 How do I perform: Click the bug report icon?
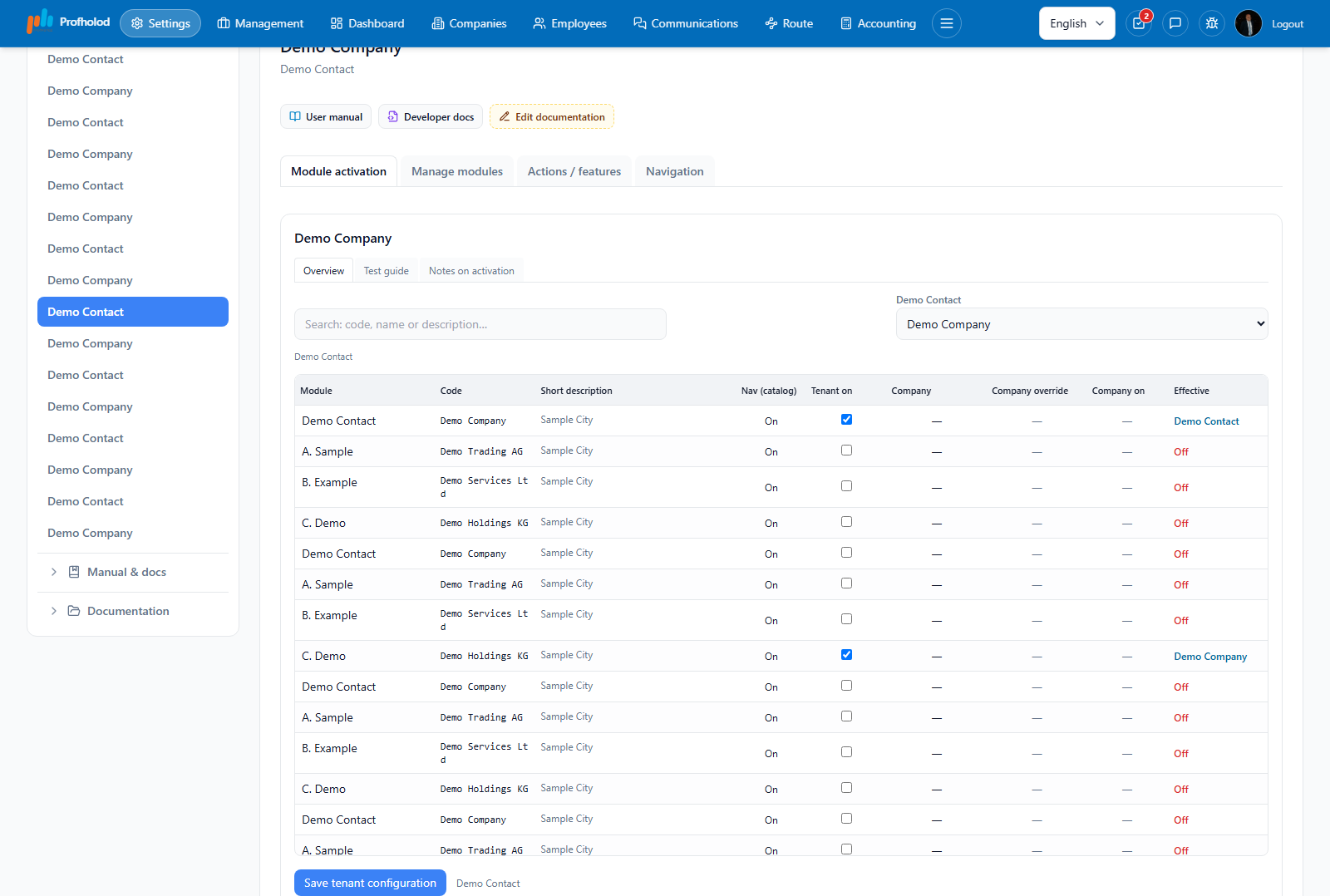tap(1212, 23)
